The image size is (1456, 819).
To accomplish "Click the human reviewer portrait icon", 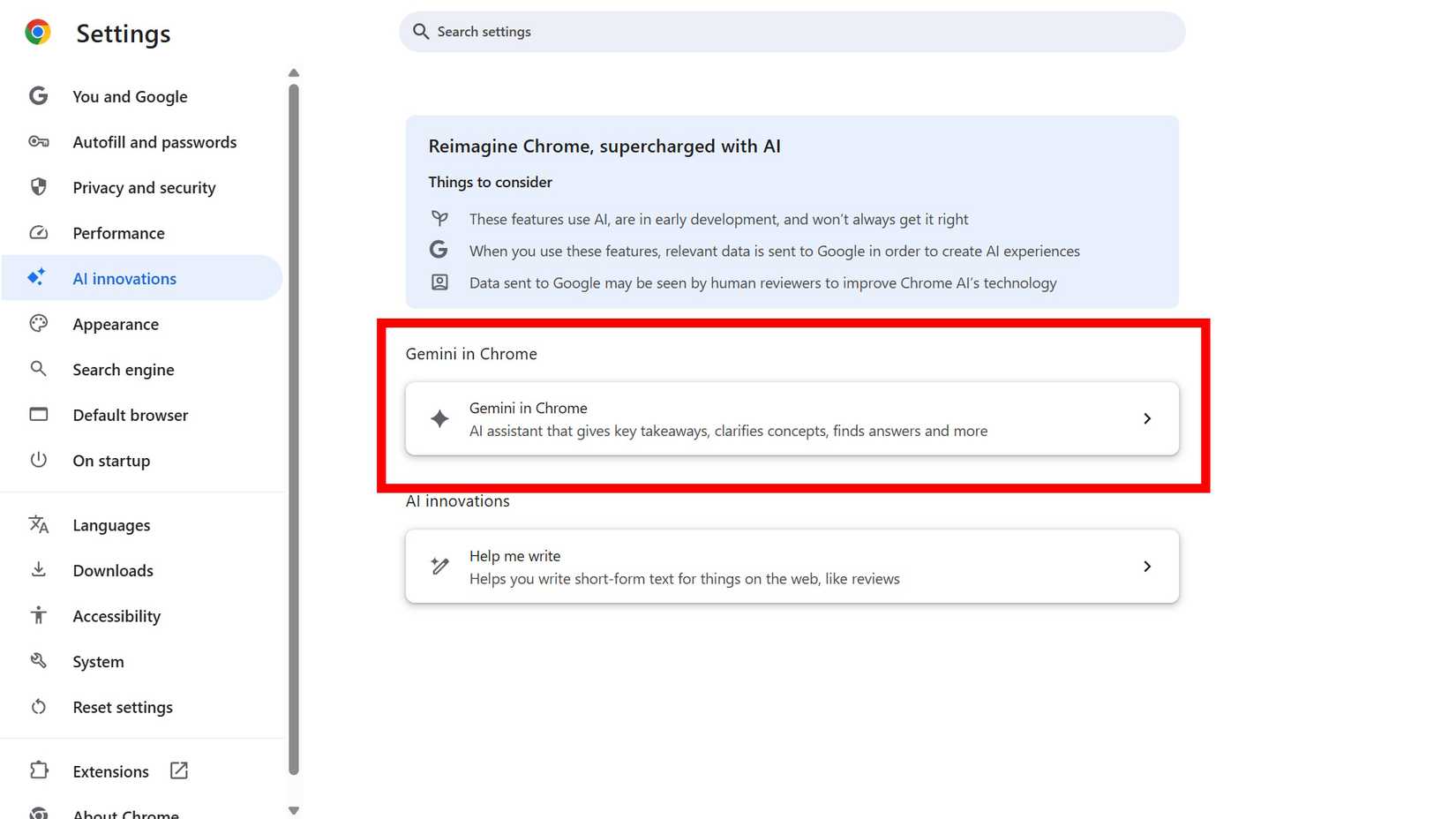I will coord(439,282).
